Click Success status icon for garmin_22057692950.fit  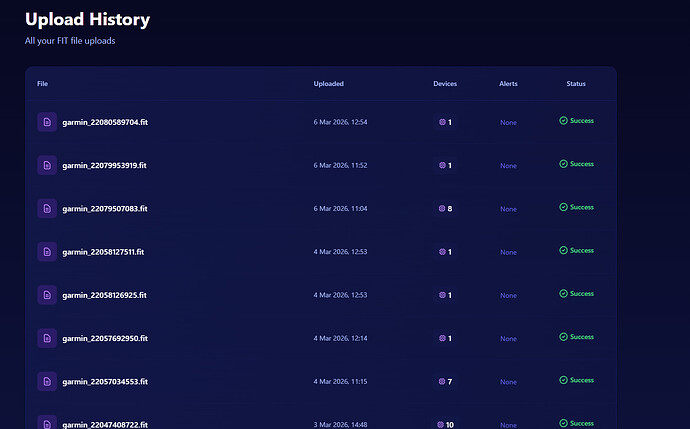[563, 337]
